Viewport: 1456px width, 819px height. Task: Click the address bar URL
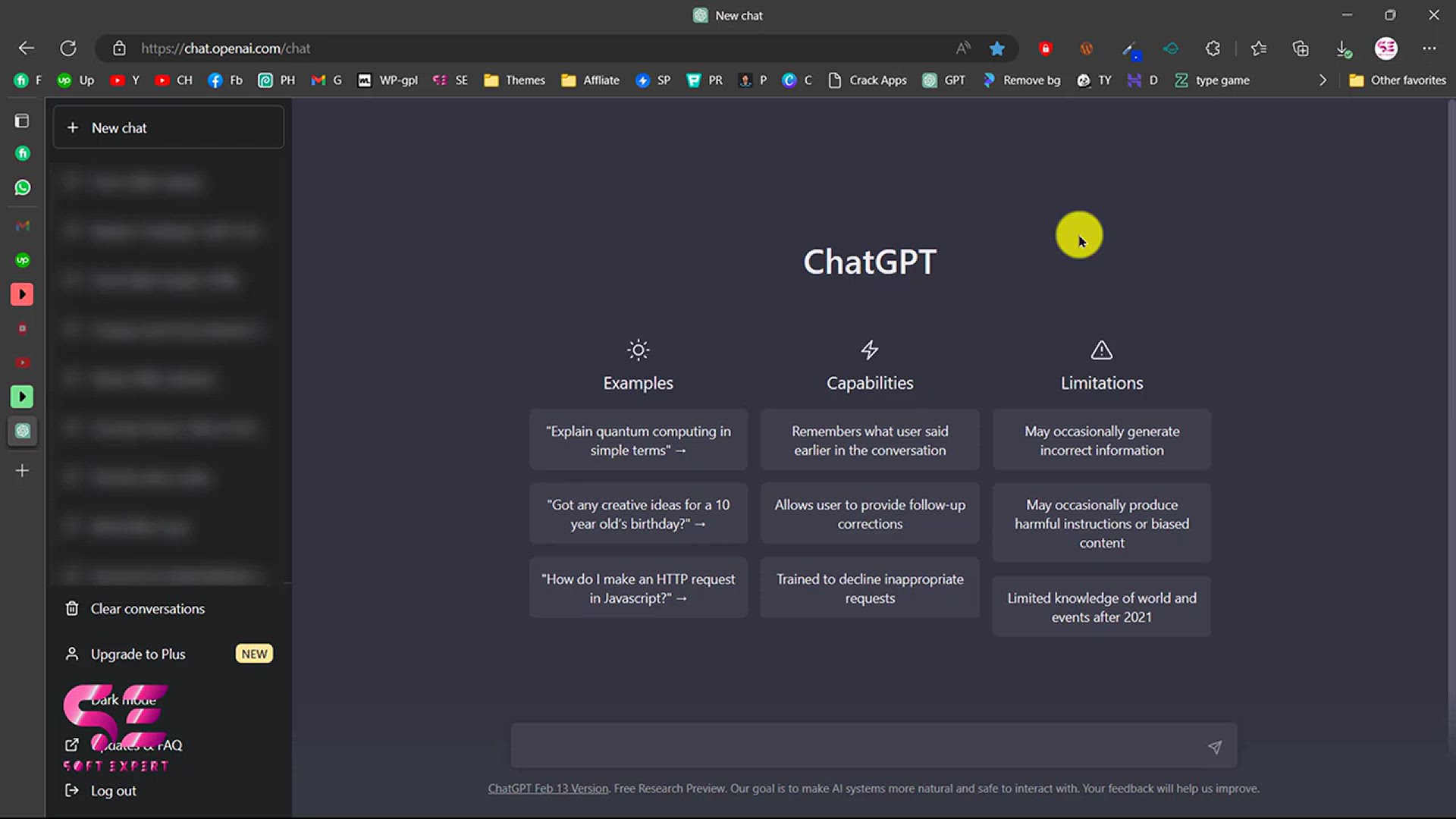226,49
